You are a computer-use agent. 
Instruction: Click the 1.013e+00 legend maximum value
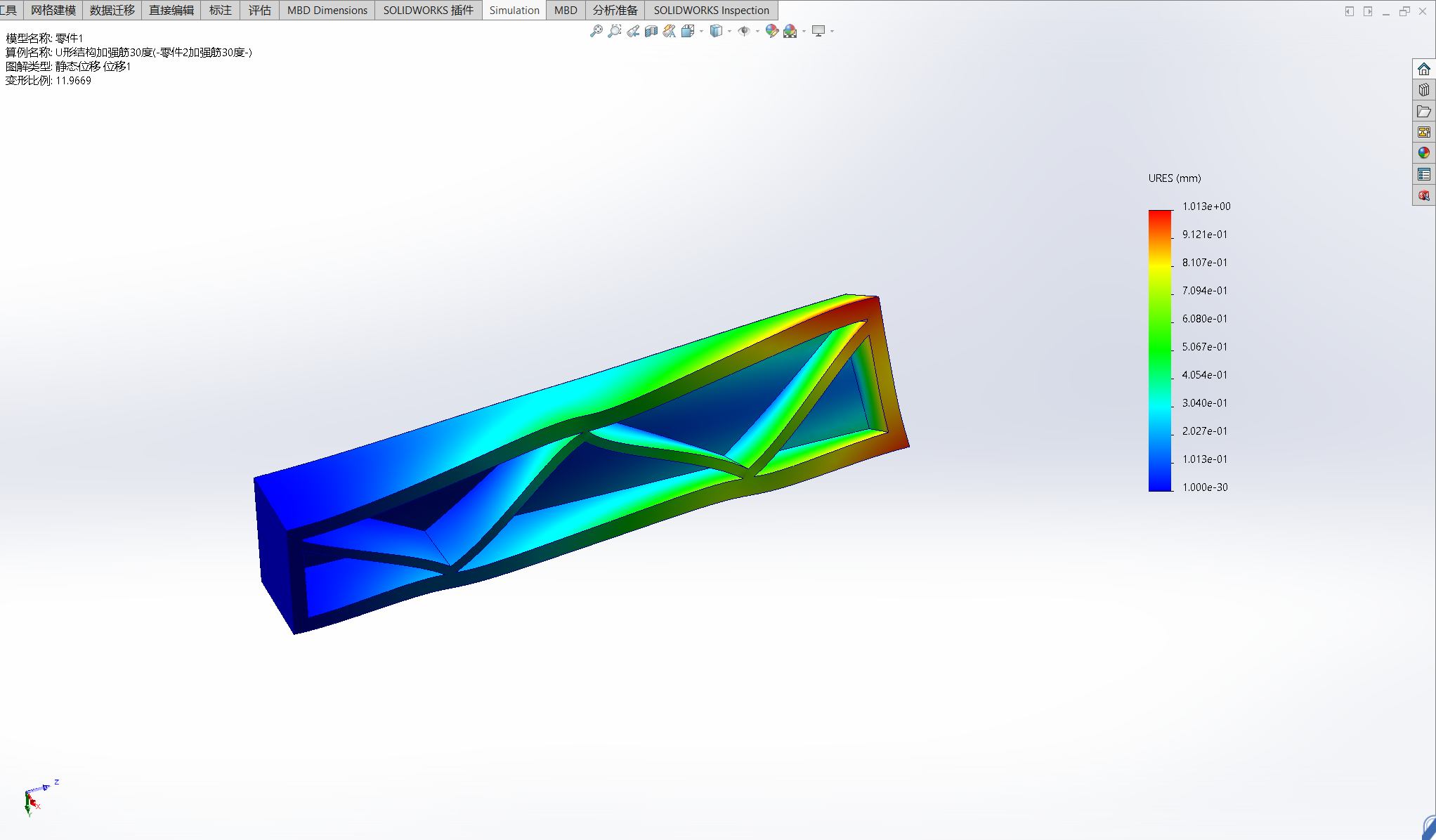pos(1206,206)
